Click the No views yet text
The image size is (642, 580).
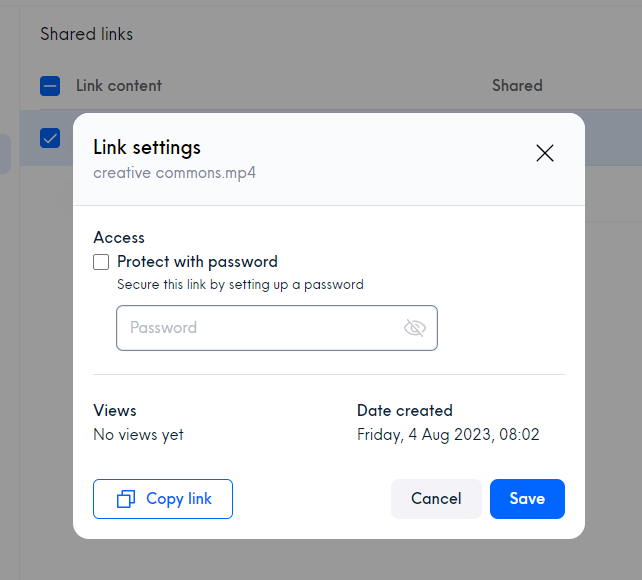[x=138, y=434]
